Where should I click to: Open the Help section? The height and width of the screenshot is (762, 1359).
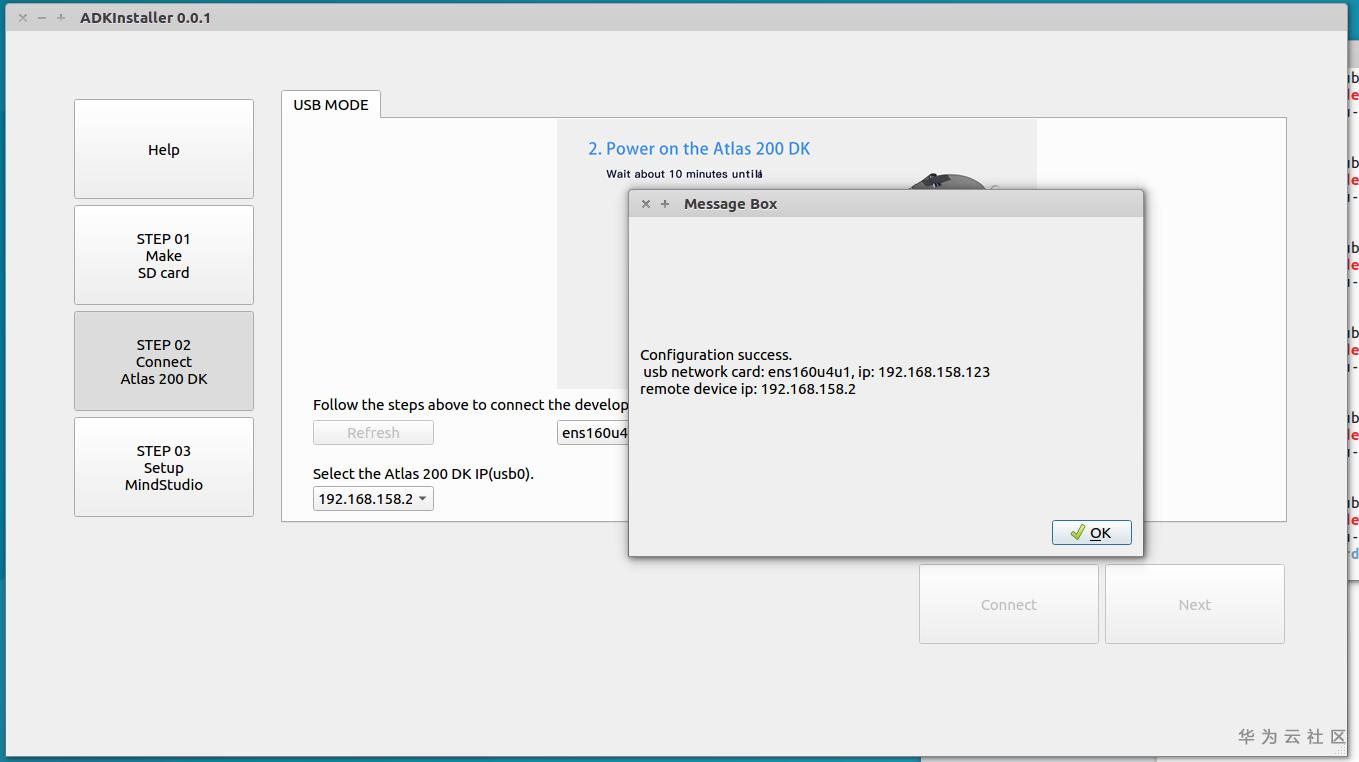[x=164, y=149]
